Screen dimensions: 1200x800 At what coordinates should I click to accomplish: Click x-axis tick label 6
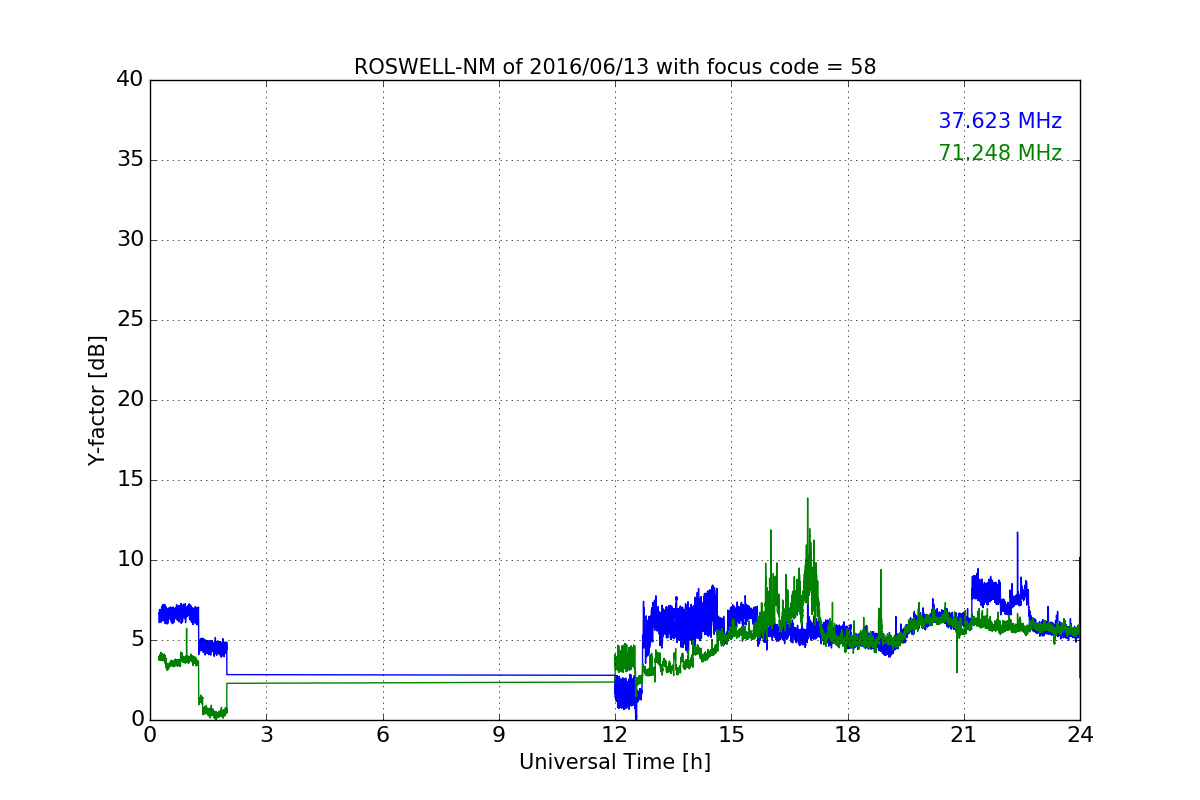pyautogui.click(x=382, y=735)
